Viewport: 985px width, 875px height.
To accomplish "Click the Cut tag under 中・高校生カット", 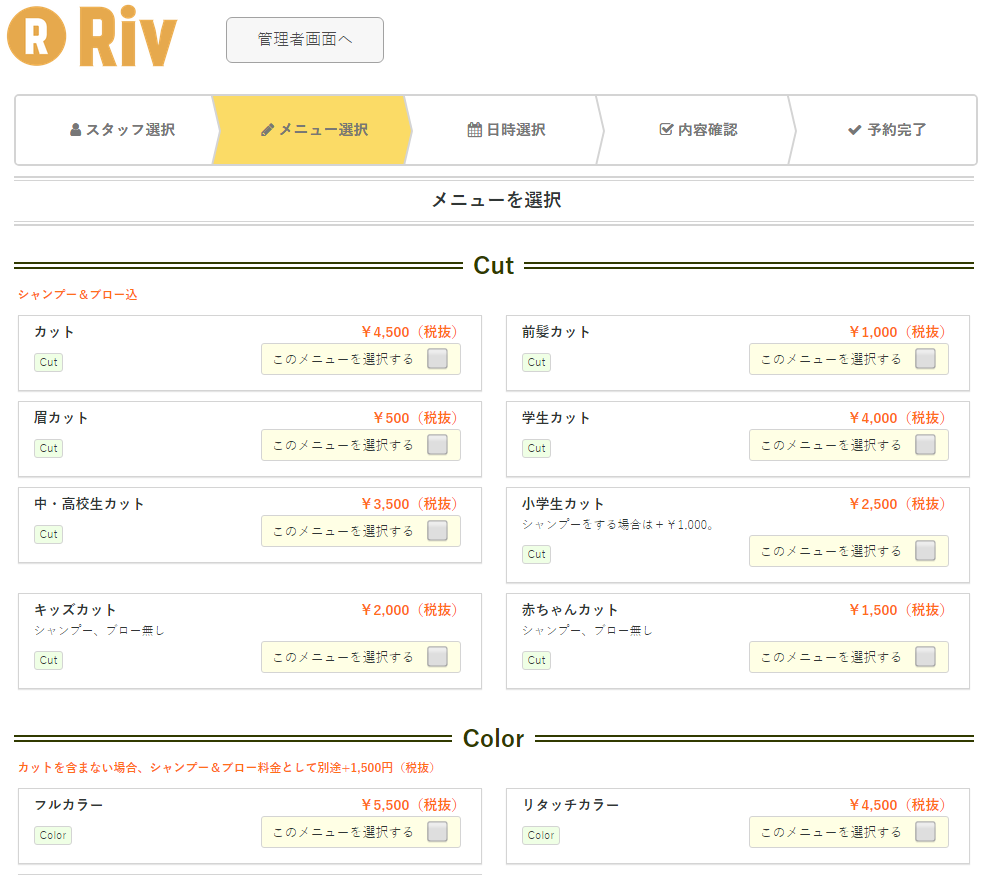I will pyautogui.click(x=48, y=535).
